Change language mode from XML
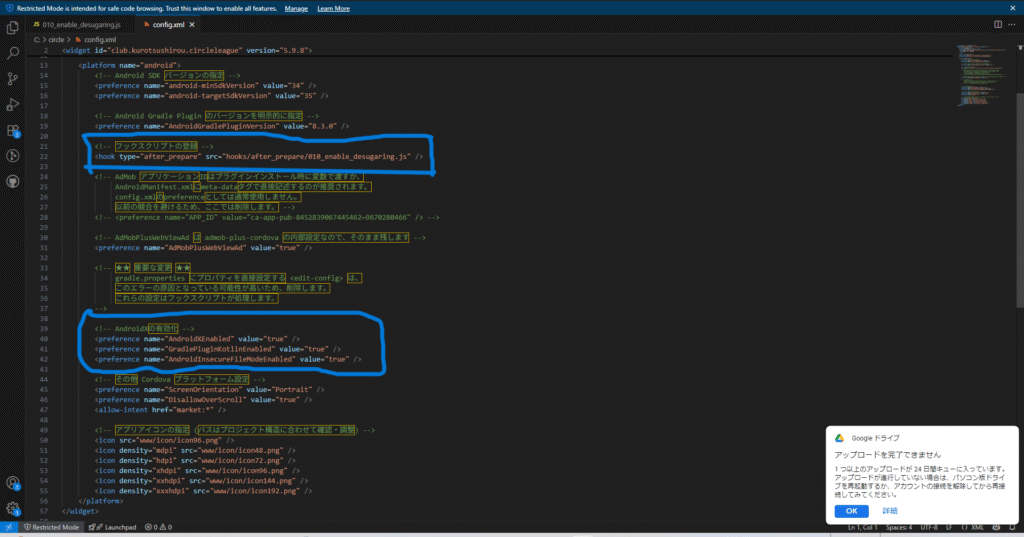Screen dimensions: 1024x537 (x=977, y=527)
